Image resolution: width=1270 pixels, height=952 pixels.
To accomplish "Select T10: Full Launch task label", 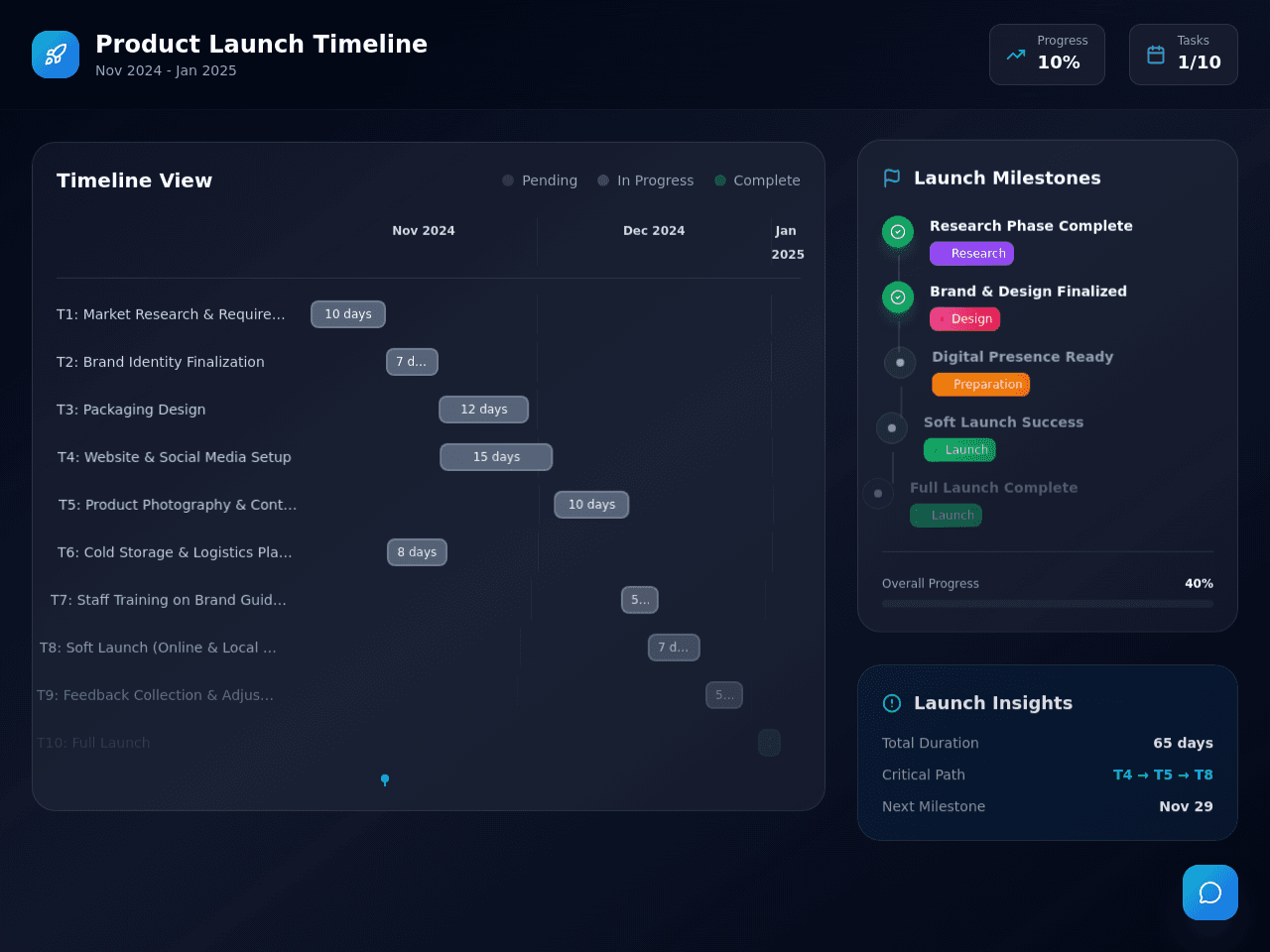I will tap(93, 743).
